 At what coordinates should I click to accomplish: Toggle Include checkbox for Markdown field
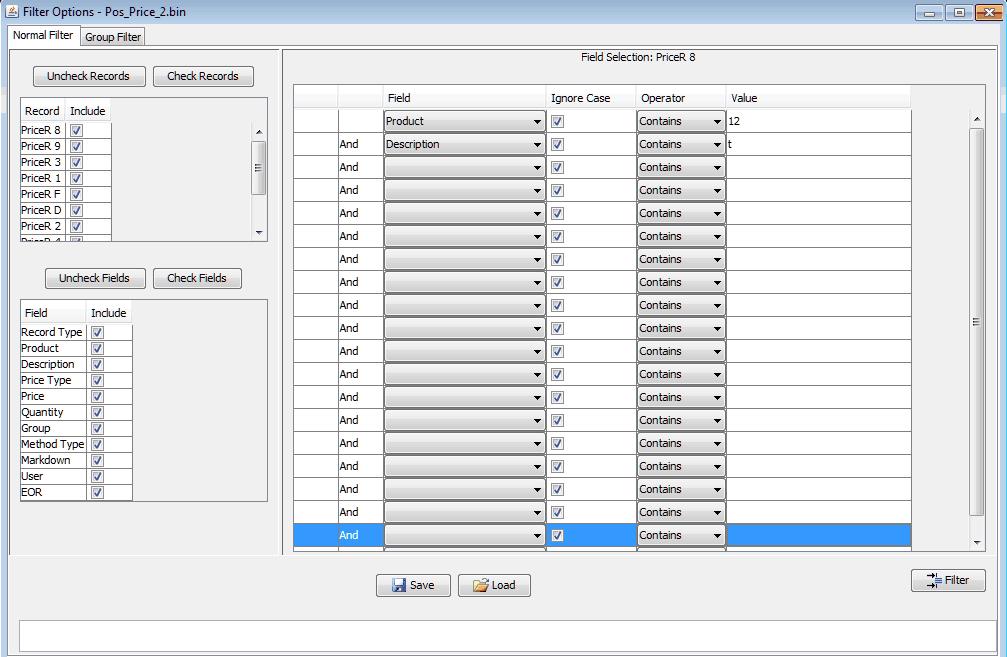tap(97, 460)
